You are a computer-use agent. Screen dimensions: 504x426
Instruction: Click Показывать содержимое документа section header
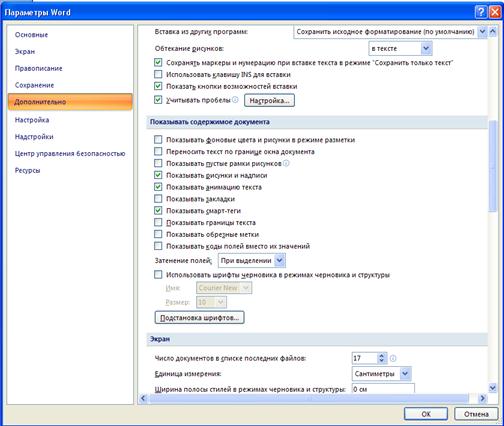(317, 122)
